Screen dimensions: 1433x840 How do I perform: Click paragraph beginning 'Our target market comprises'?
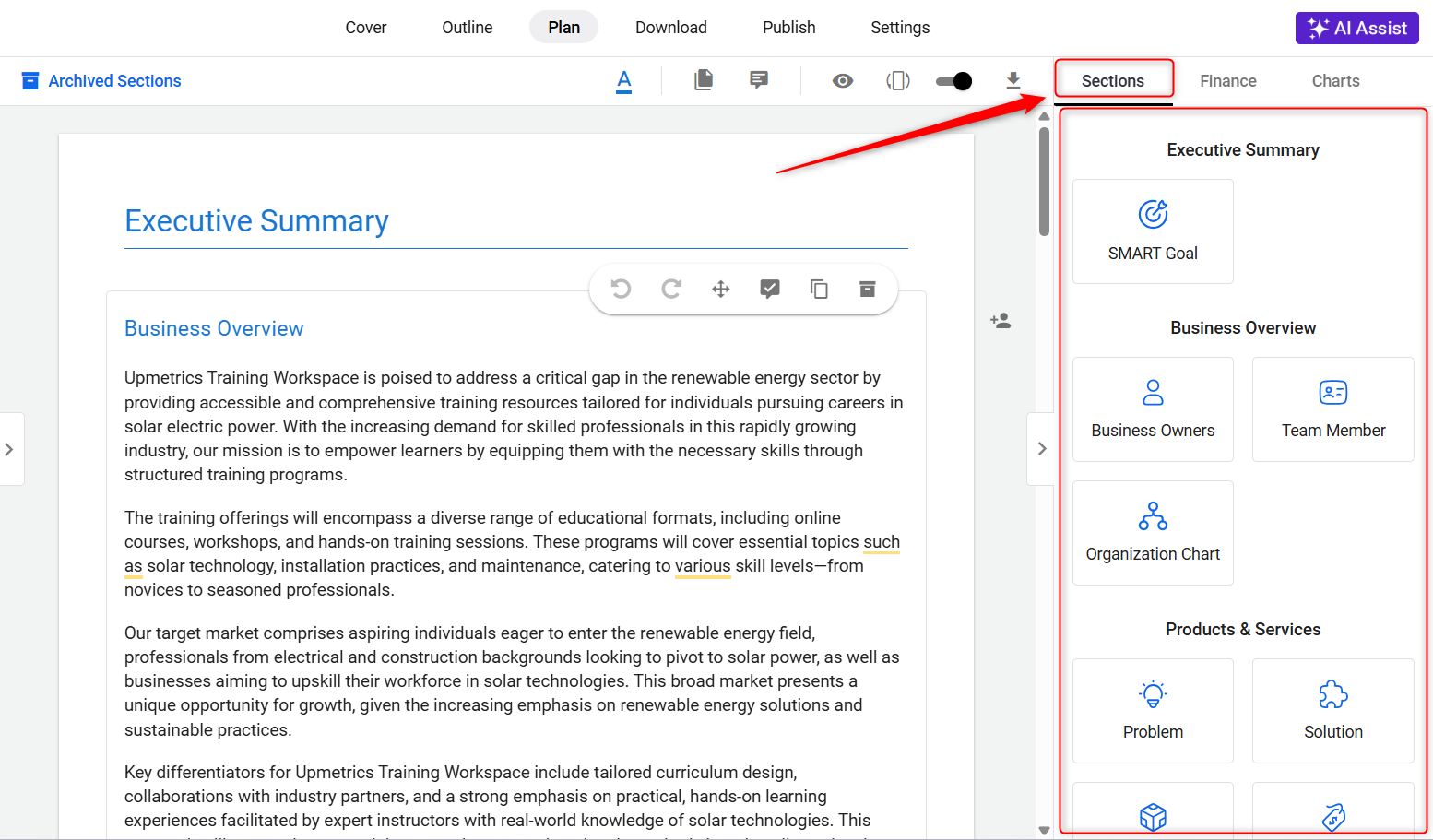(512, 681)
